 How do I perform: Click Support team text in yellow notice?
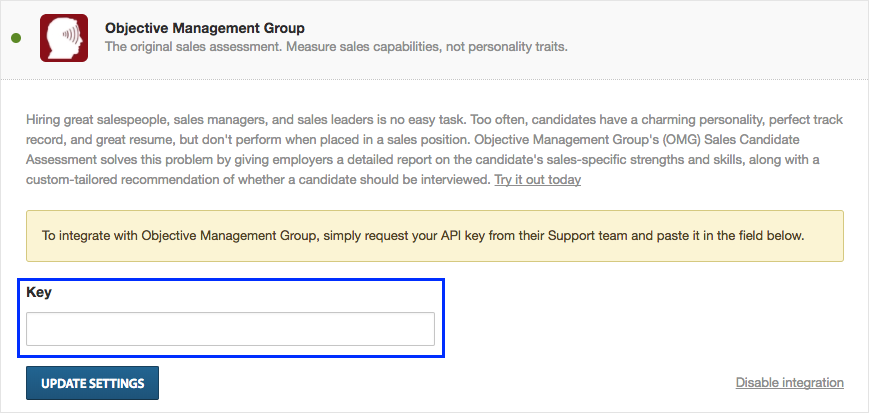click(x=580, y=236)
